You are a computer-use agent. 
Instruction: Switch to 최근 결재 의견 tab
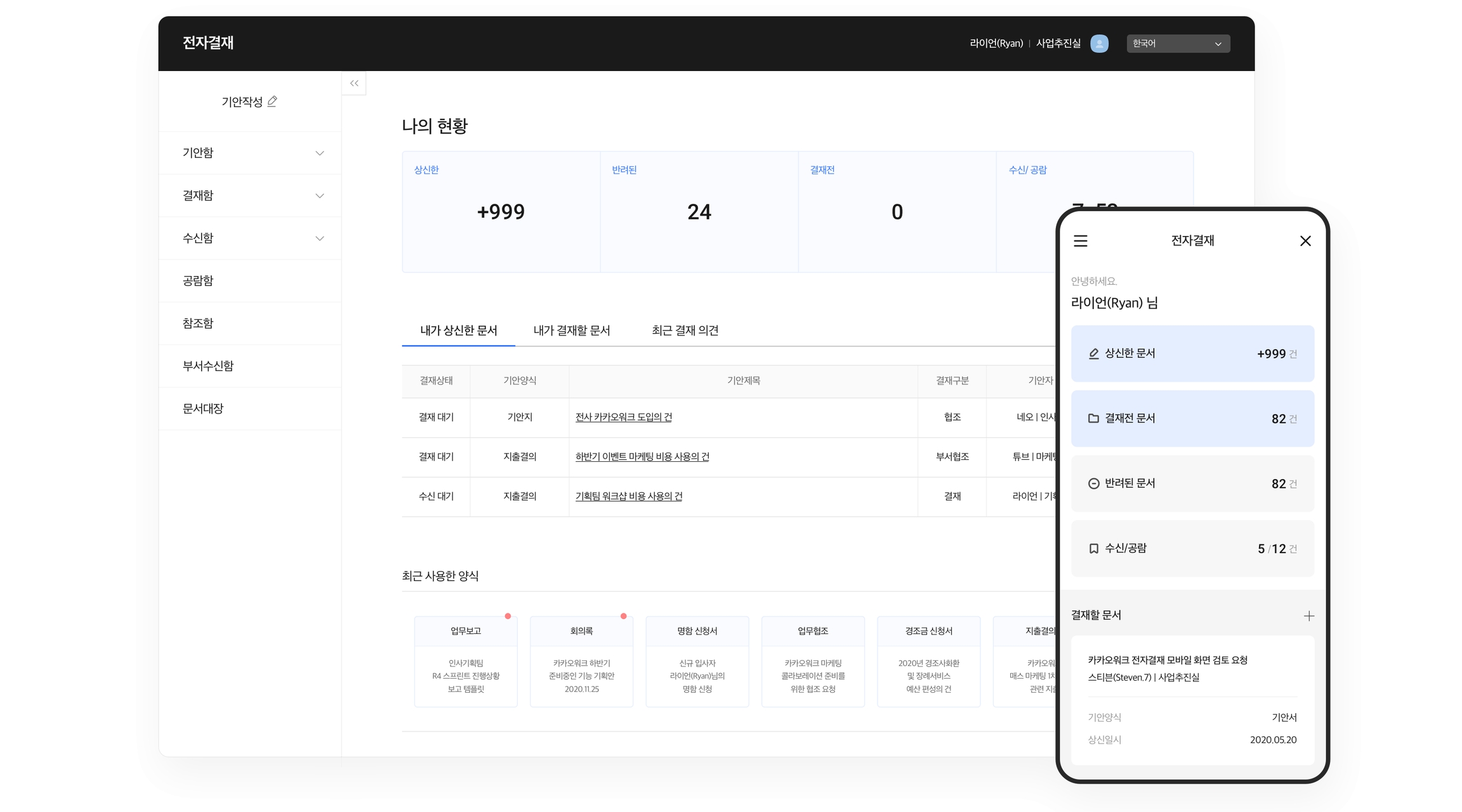pyautogui.click(x=685, y=331)
